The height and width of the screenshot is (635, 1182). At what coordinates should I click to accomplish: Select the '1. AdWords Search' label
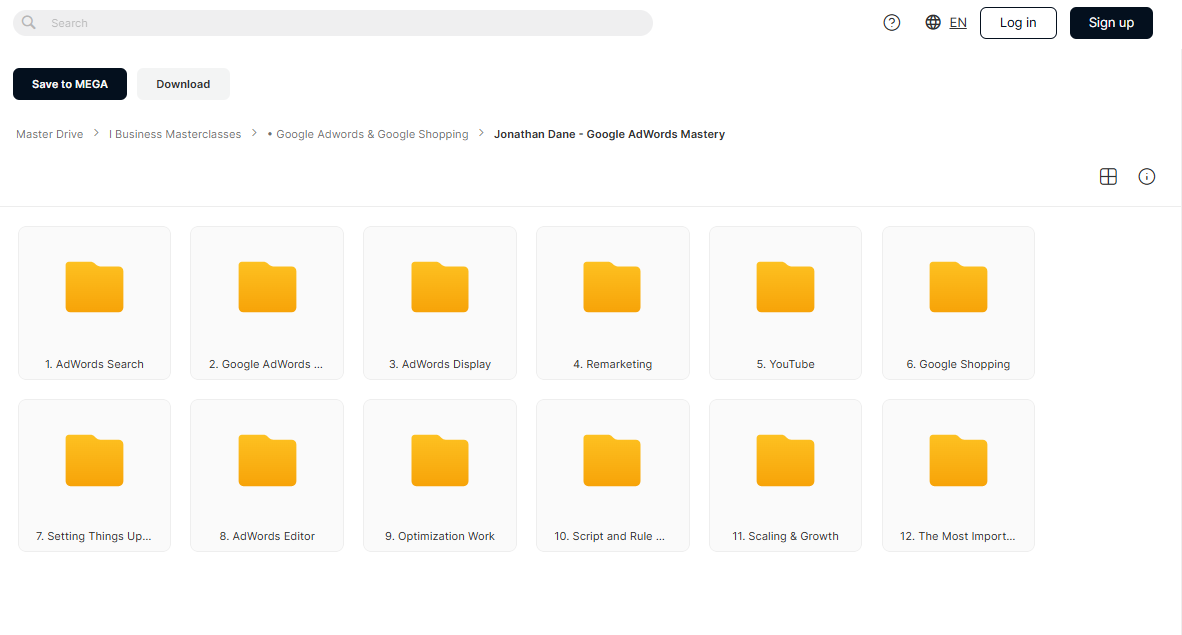coord(94,364)
